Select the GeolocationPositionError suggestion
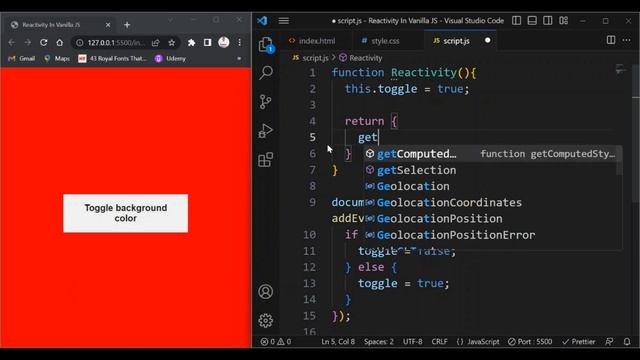The height and width of the screenshot is (360, 640). pos(493,235)
